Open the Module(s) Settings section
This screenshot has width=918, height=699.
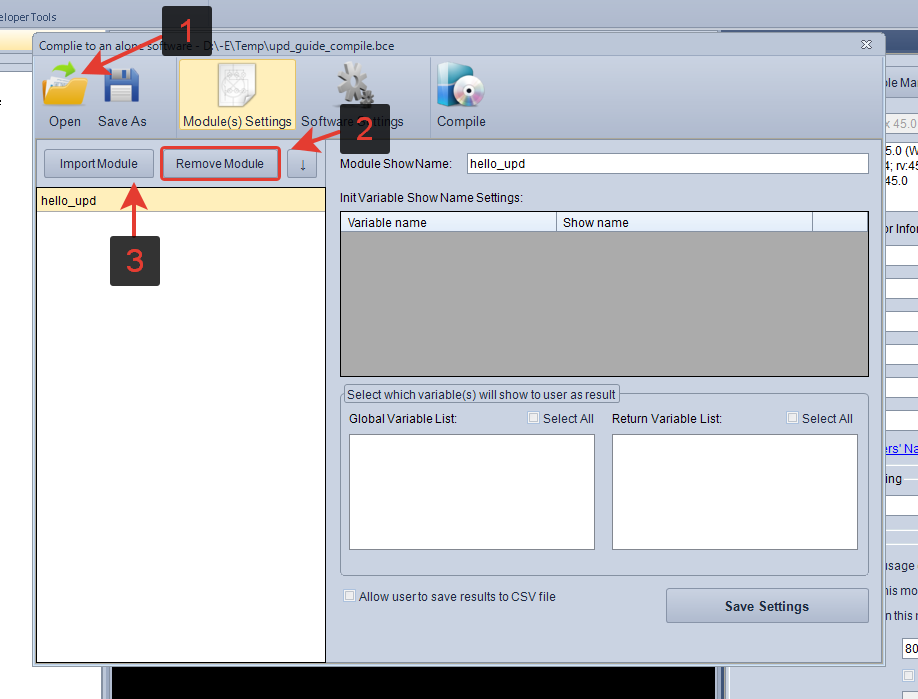click(x=237, y=95)
